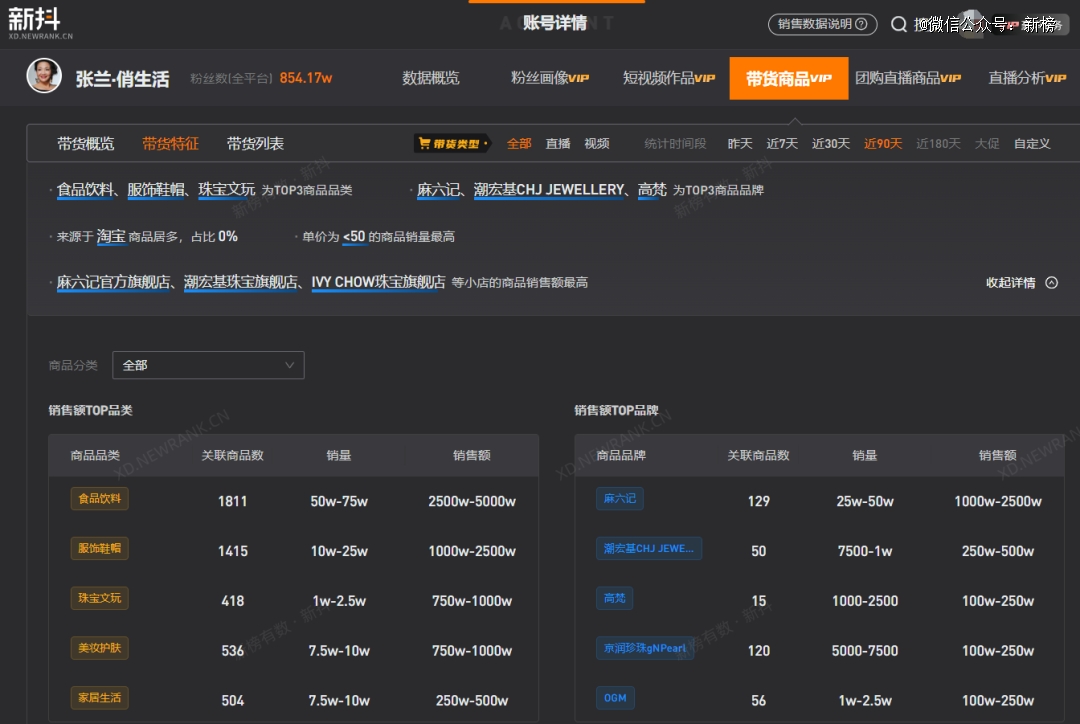
Task: Choose the 近30天 time range
Action: [x=831, y=143]
